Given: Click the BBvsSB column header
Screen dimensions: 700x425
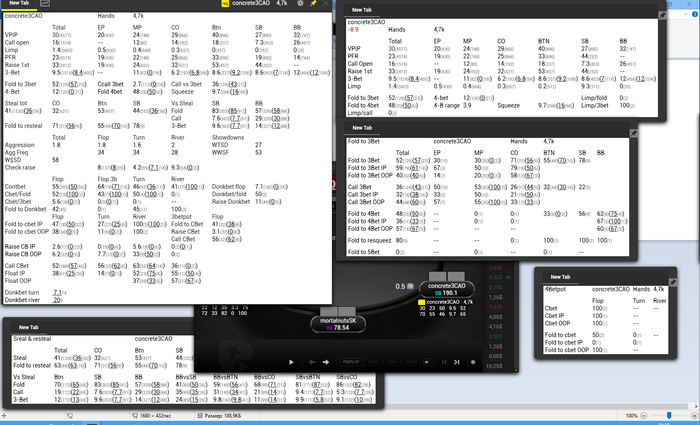Looking at the screenshot, I should [x=186, y=377].
